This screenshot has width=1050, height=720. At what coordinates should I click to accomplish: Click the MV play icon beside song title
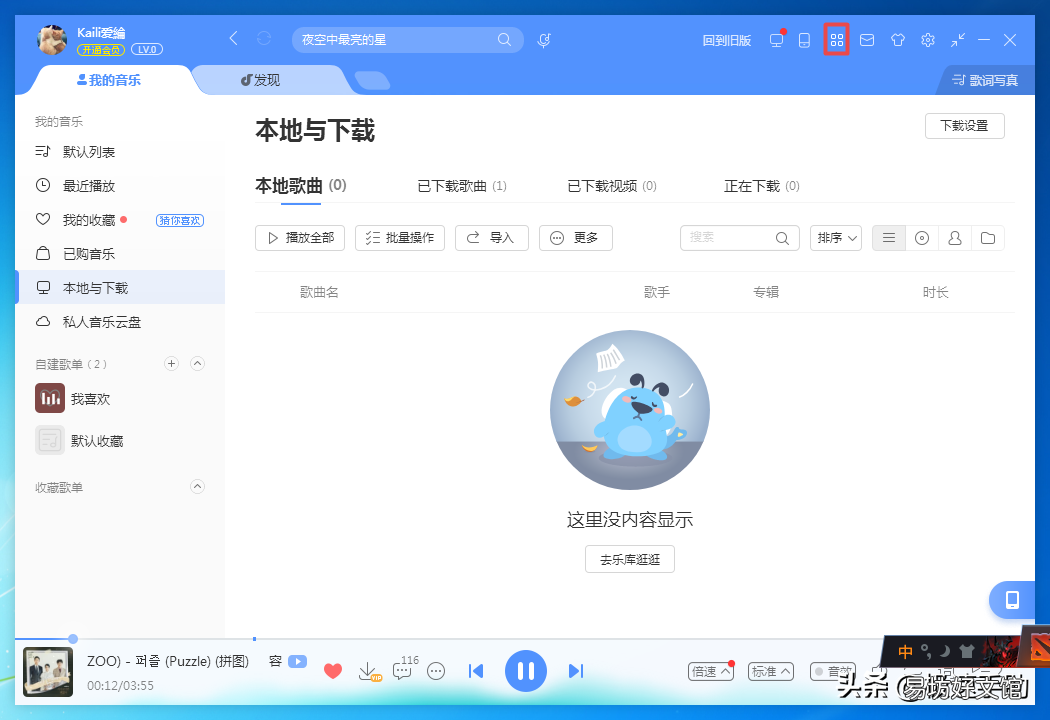coord(297,661)
